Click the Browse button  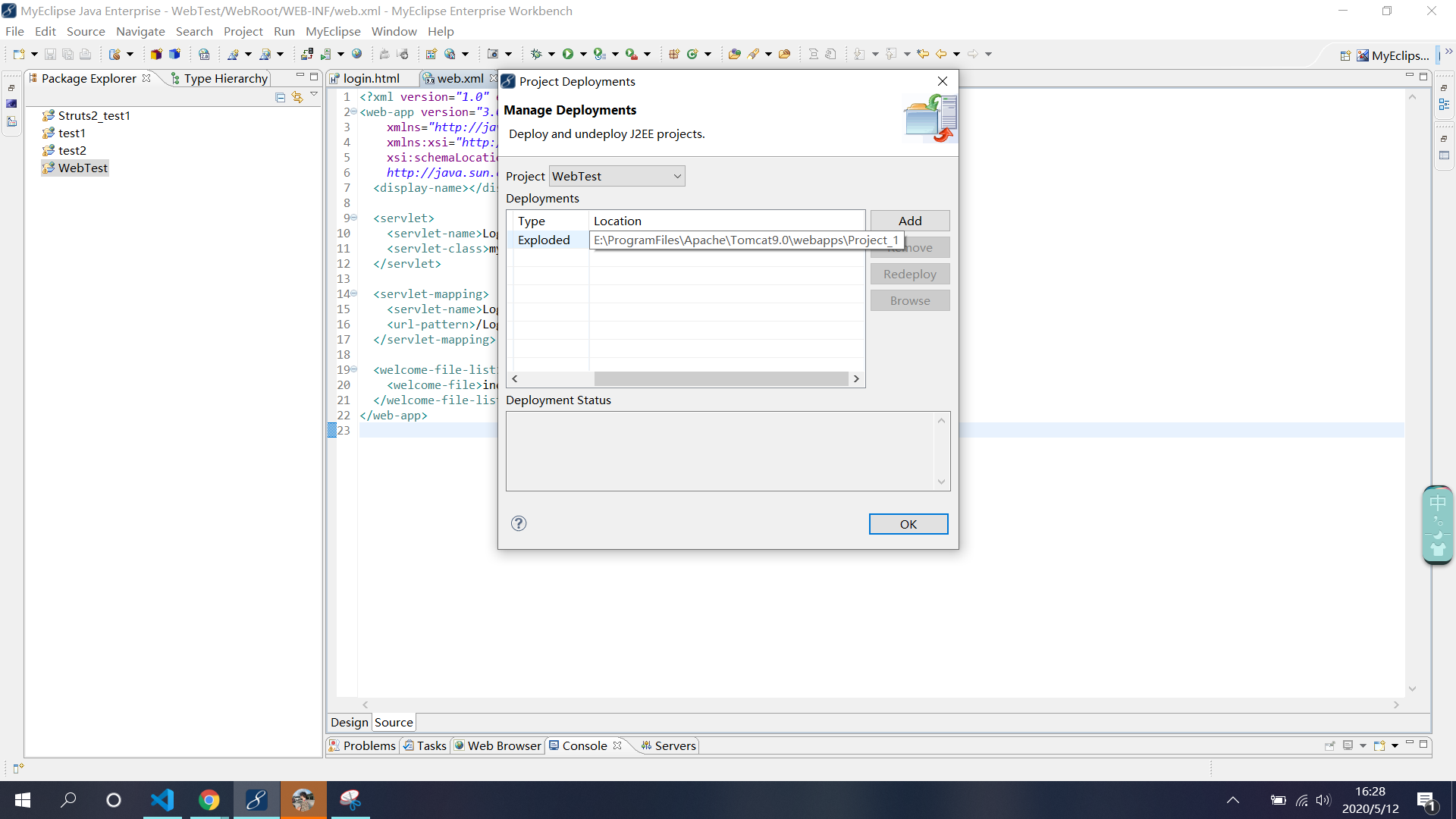[910, 300]
